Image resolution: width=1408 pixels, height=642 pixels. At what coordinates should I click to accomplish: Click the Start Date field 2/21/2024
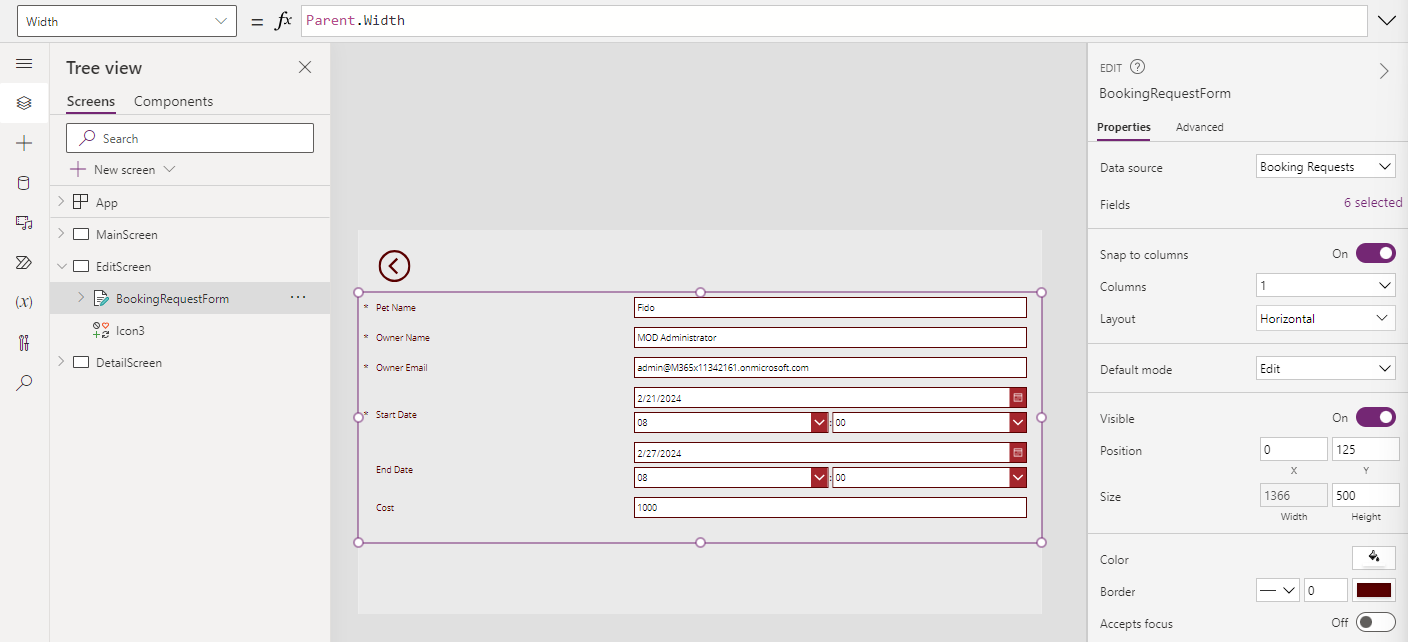click(822, 398)
